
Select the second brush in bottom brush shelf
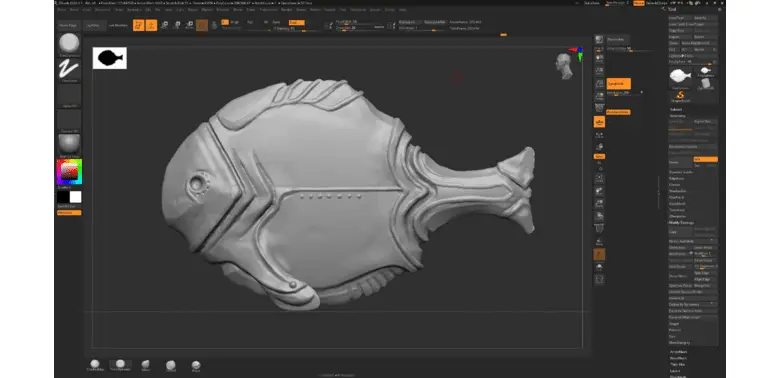coord(120,365)
